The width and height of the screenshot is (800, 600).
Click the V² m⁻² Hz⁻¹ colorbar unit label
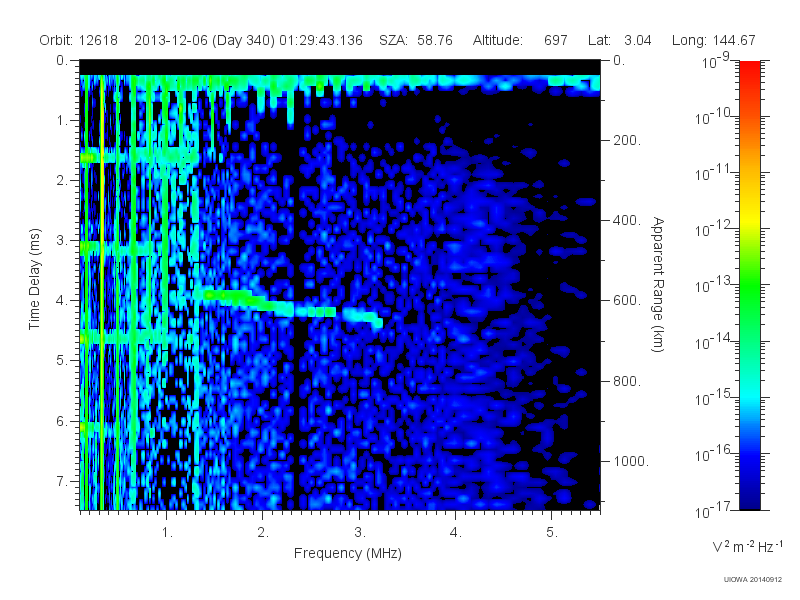(747, 546)
